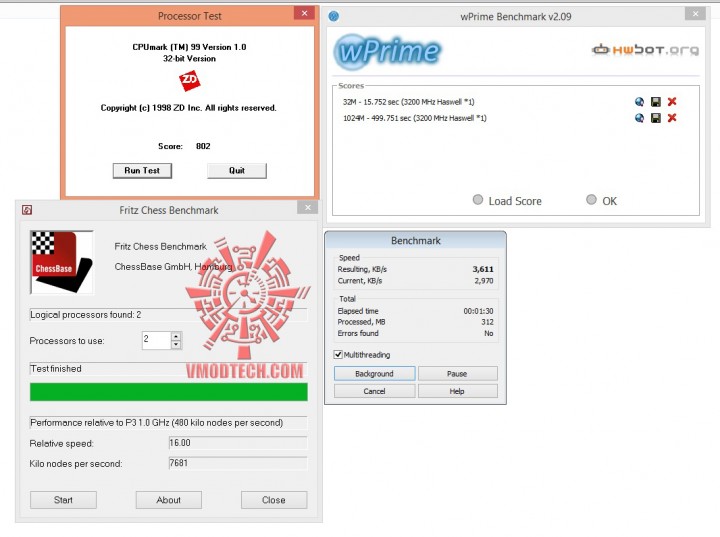Click the wPrime title bar icon
720x537 pixels.
(334, 17)
